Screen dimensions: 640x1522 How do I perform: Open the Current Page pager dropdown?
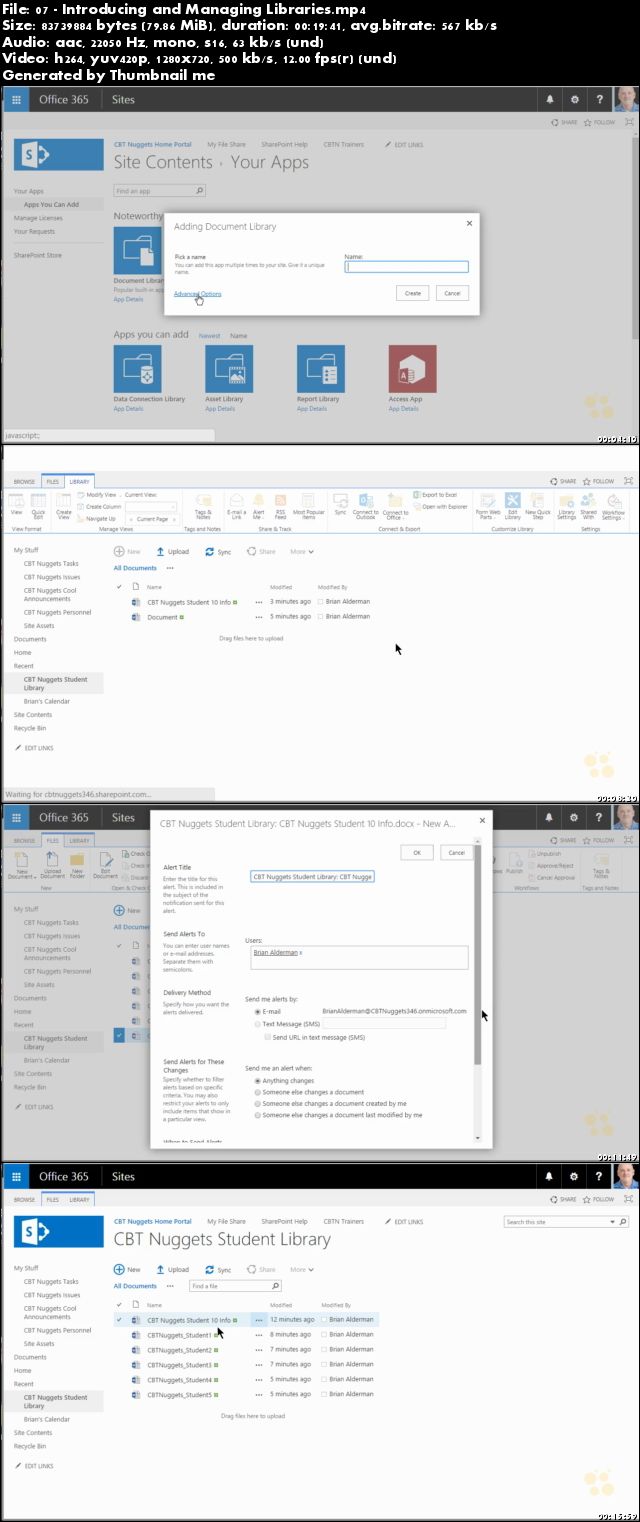pos(151,519)
